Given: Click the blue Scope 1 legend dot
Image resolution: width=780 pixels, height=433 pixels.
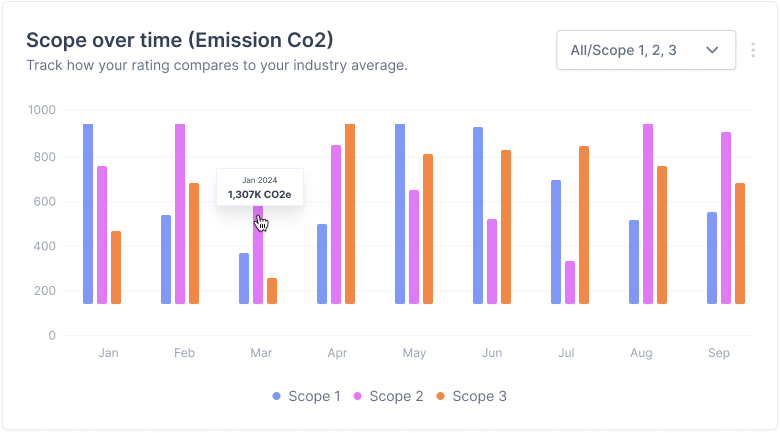Looking at the screenshot, I should (277, 397).
